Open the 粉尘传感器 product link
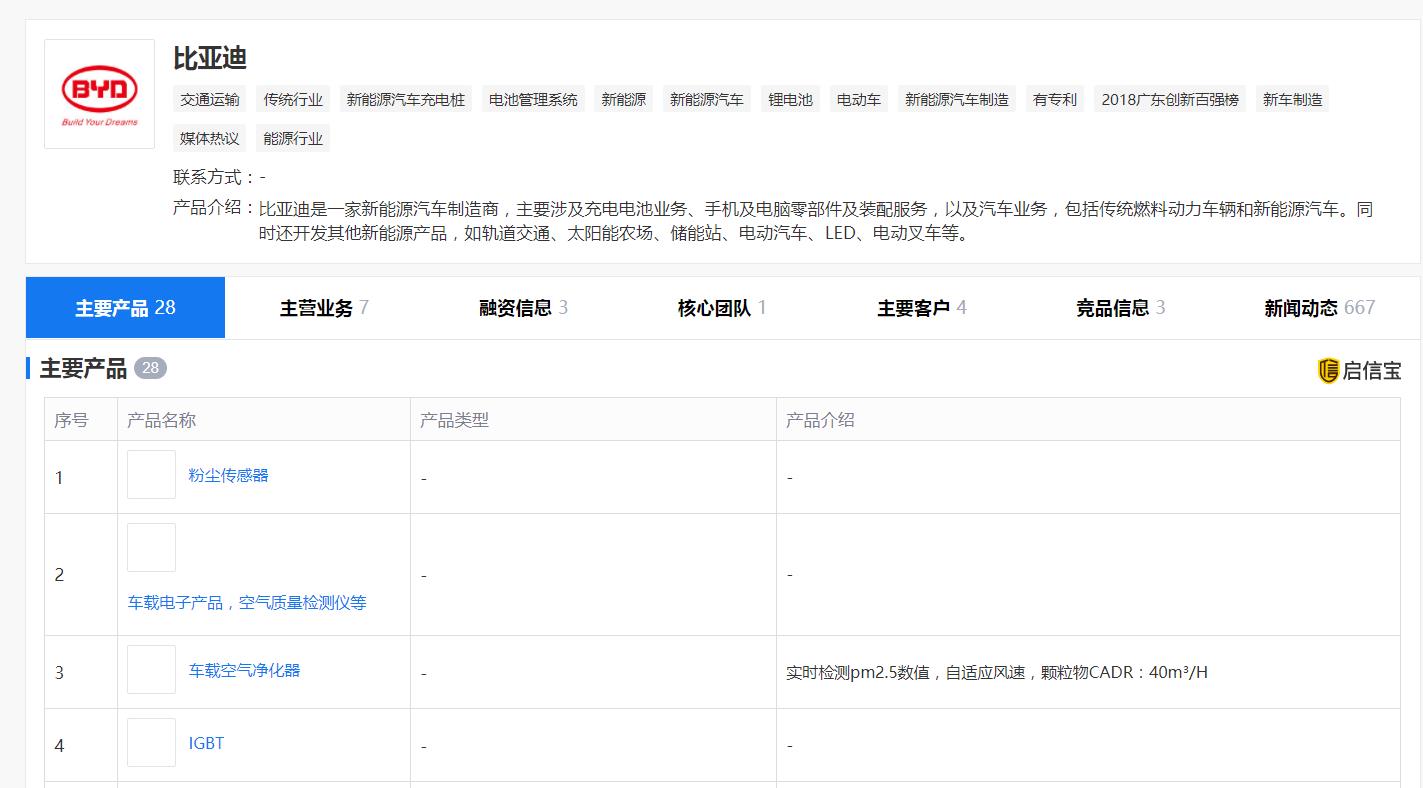 pyautogui.click(x=228, y=475)
